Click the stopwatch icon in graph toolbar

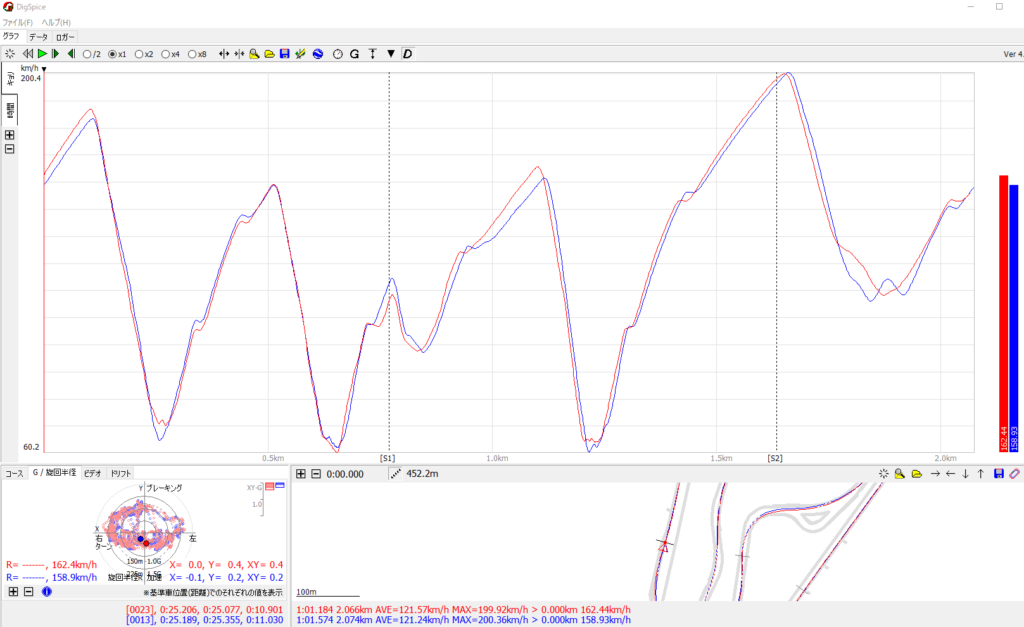click(338, 53)
